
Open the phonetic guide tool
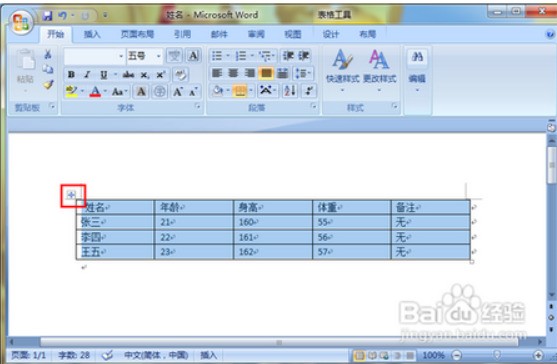[174, 56]
